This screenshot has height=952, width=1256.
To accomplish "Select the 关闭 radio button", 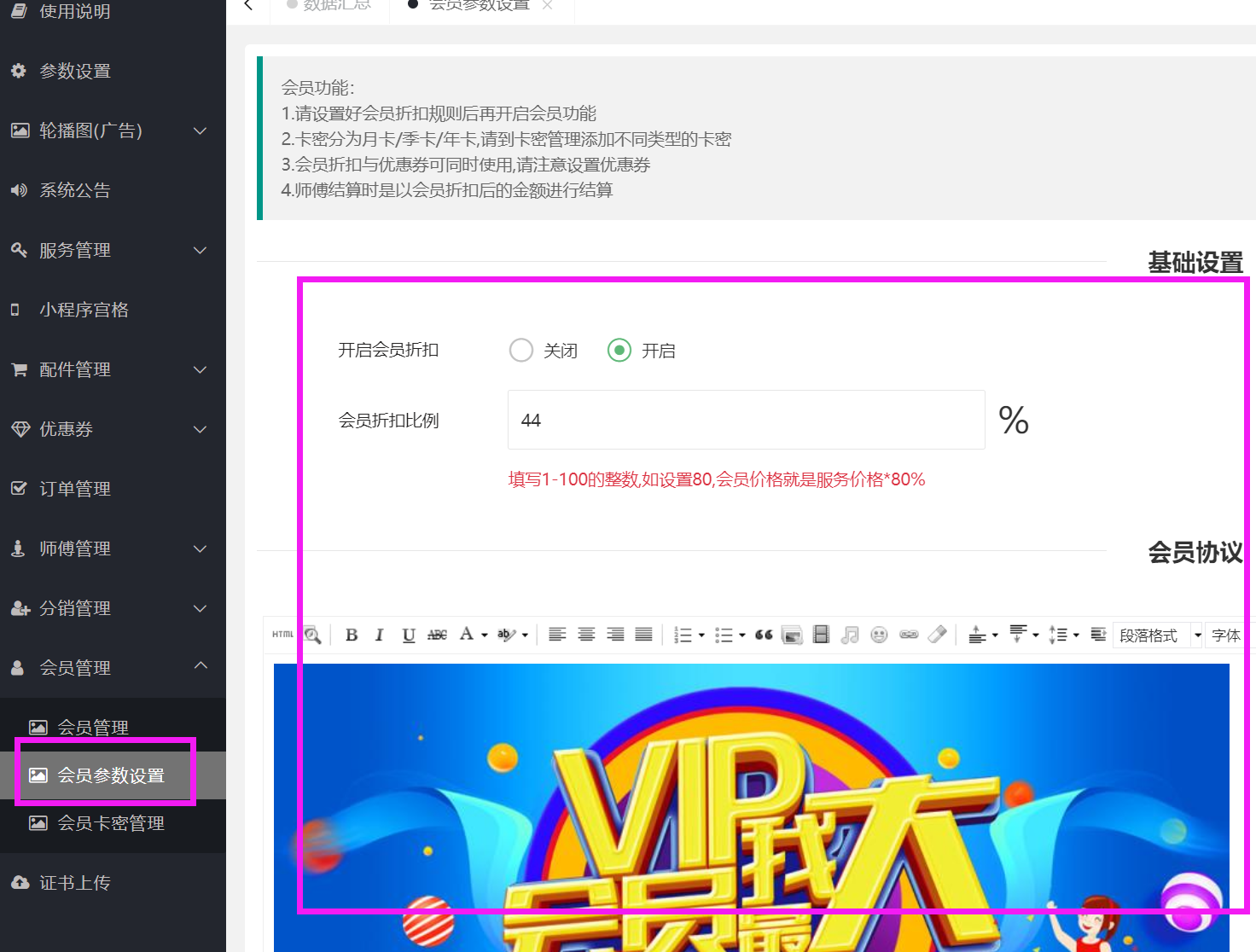I will point(521,351).
